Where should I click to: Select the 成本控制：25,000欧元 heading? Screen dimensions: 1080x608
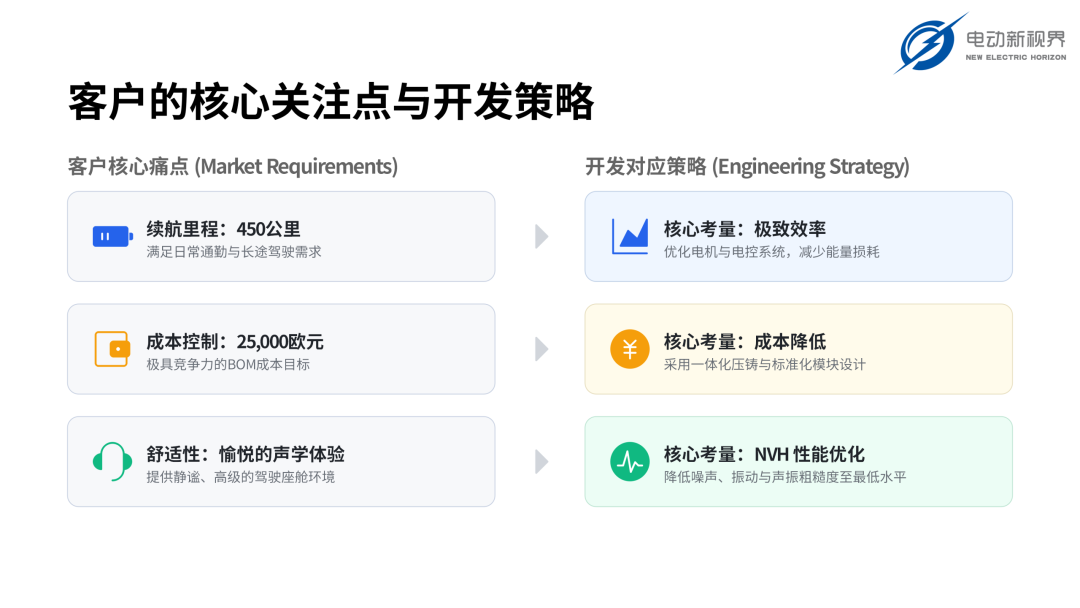[x=235, y=342]
